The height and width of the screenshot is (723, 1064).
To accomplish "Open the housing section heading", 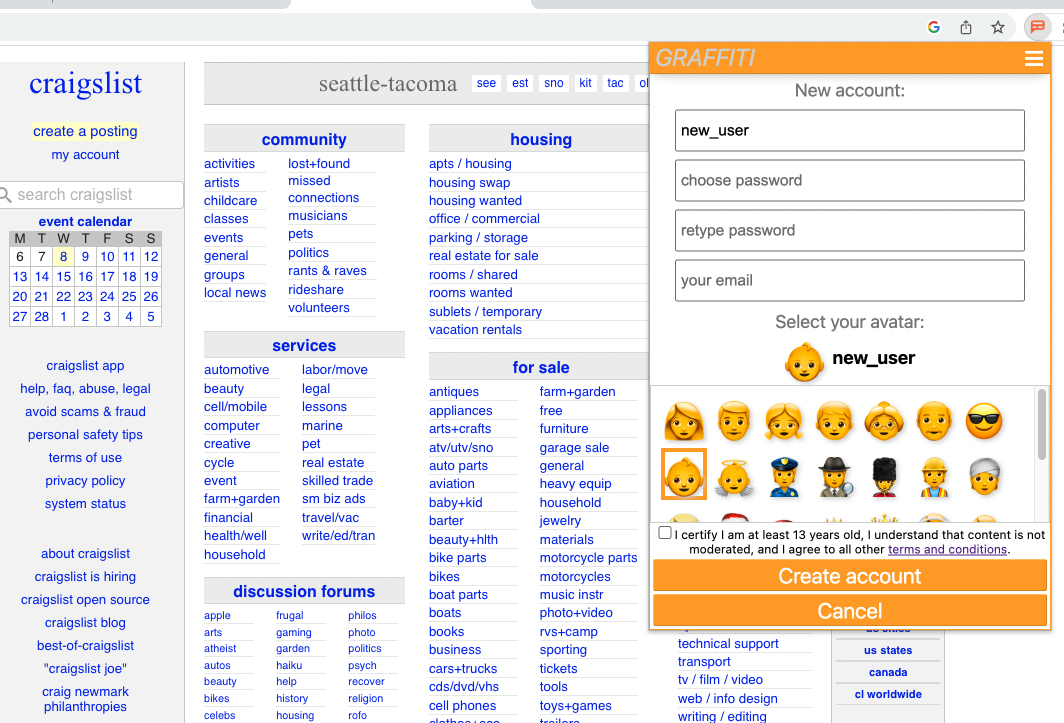I will pyautogui.click(x=541, y=139).
